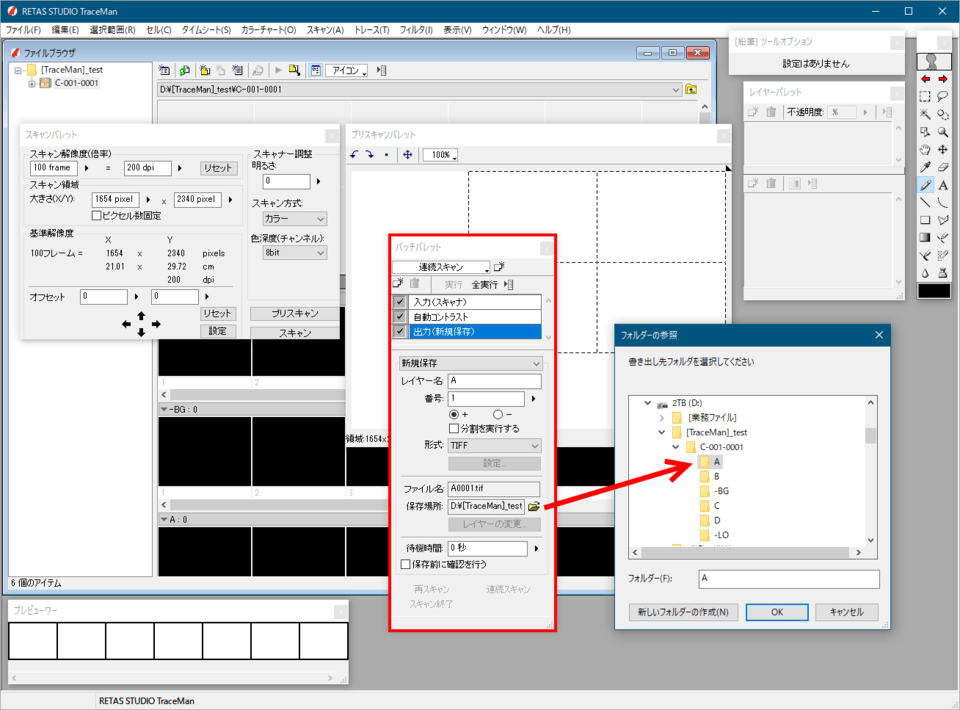Click rotate left icon in プリスキャンパレット
The image size is (960, 710).
(x=355, y=155)
